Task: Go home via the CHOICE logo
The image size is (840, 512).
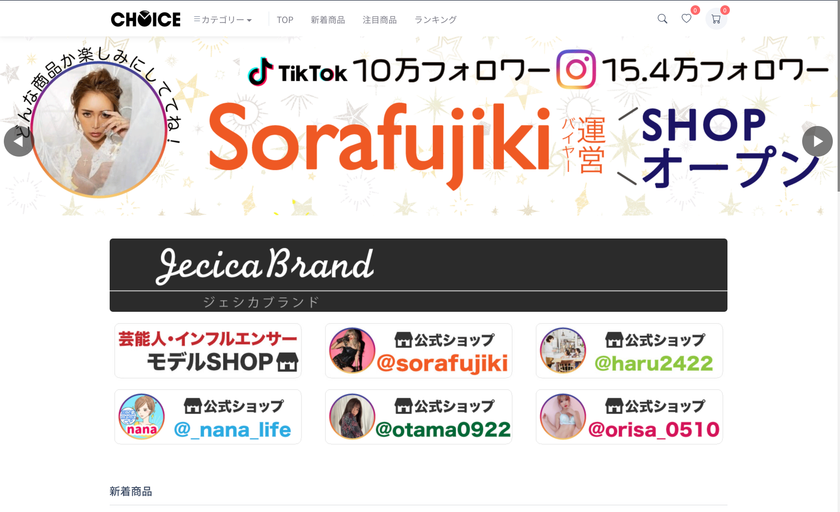Action: coord(146,19)
